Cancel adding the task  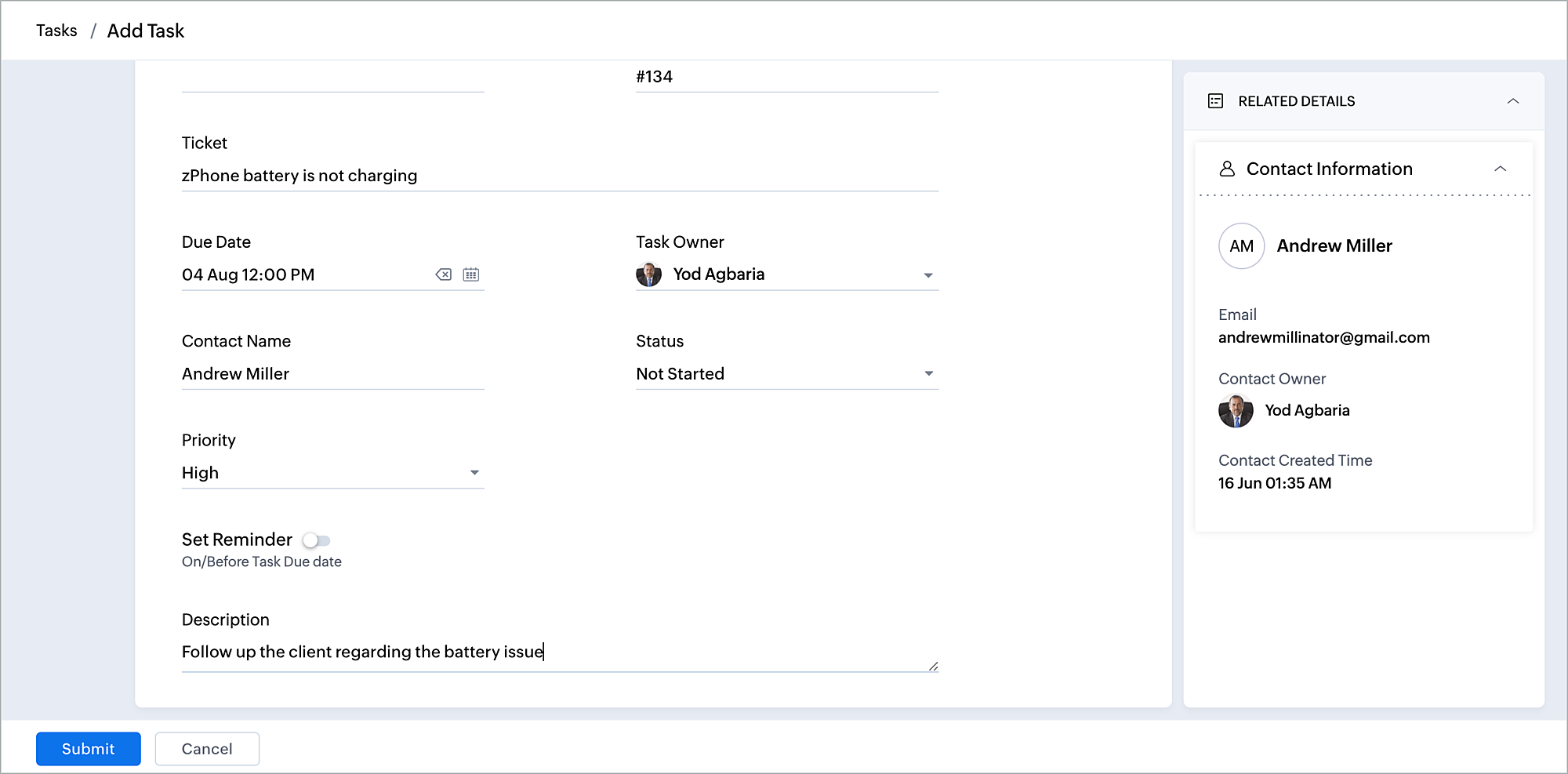207,749
